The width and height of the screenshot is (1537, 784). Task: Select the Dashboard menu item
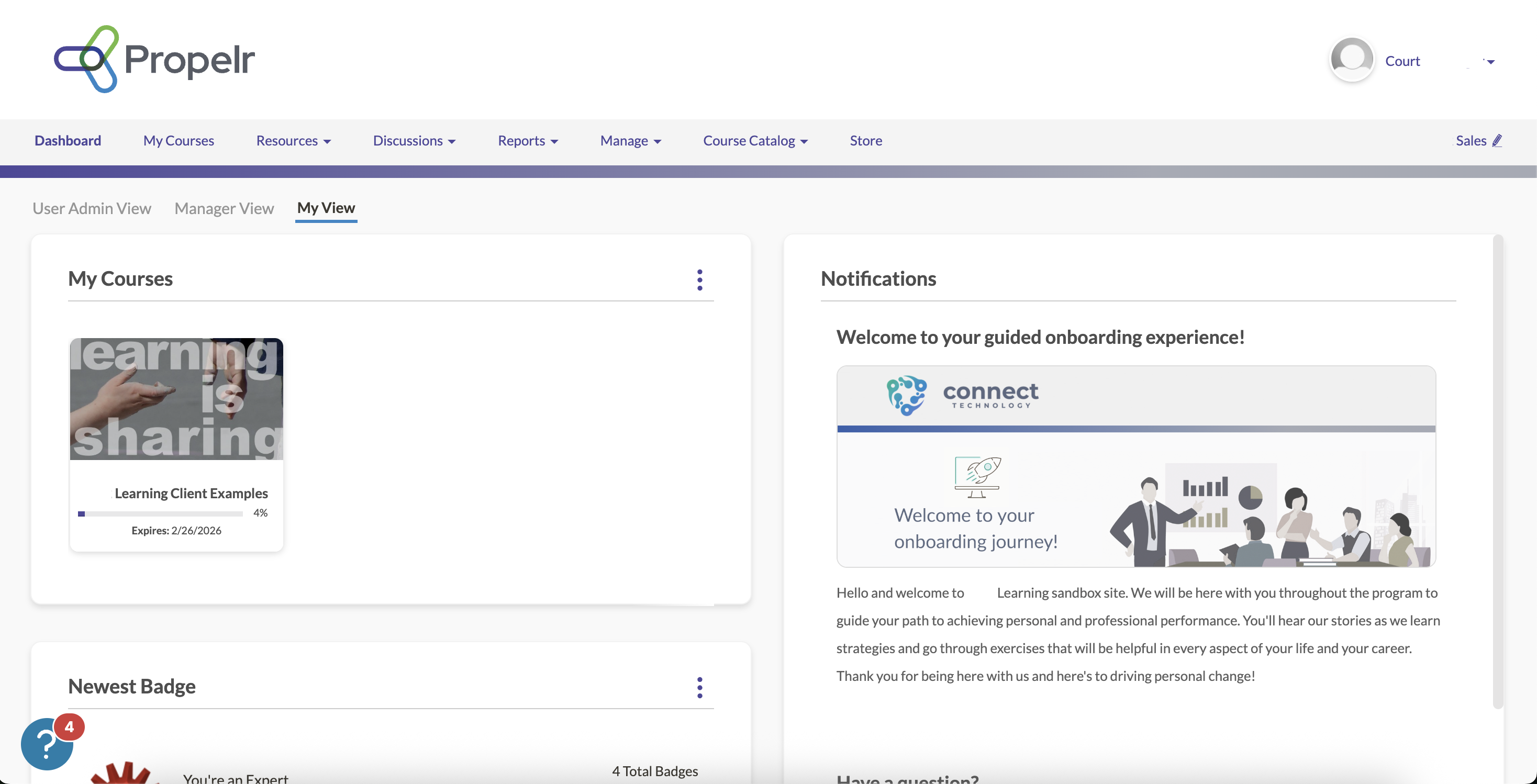click(68, 140)
